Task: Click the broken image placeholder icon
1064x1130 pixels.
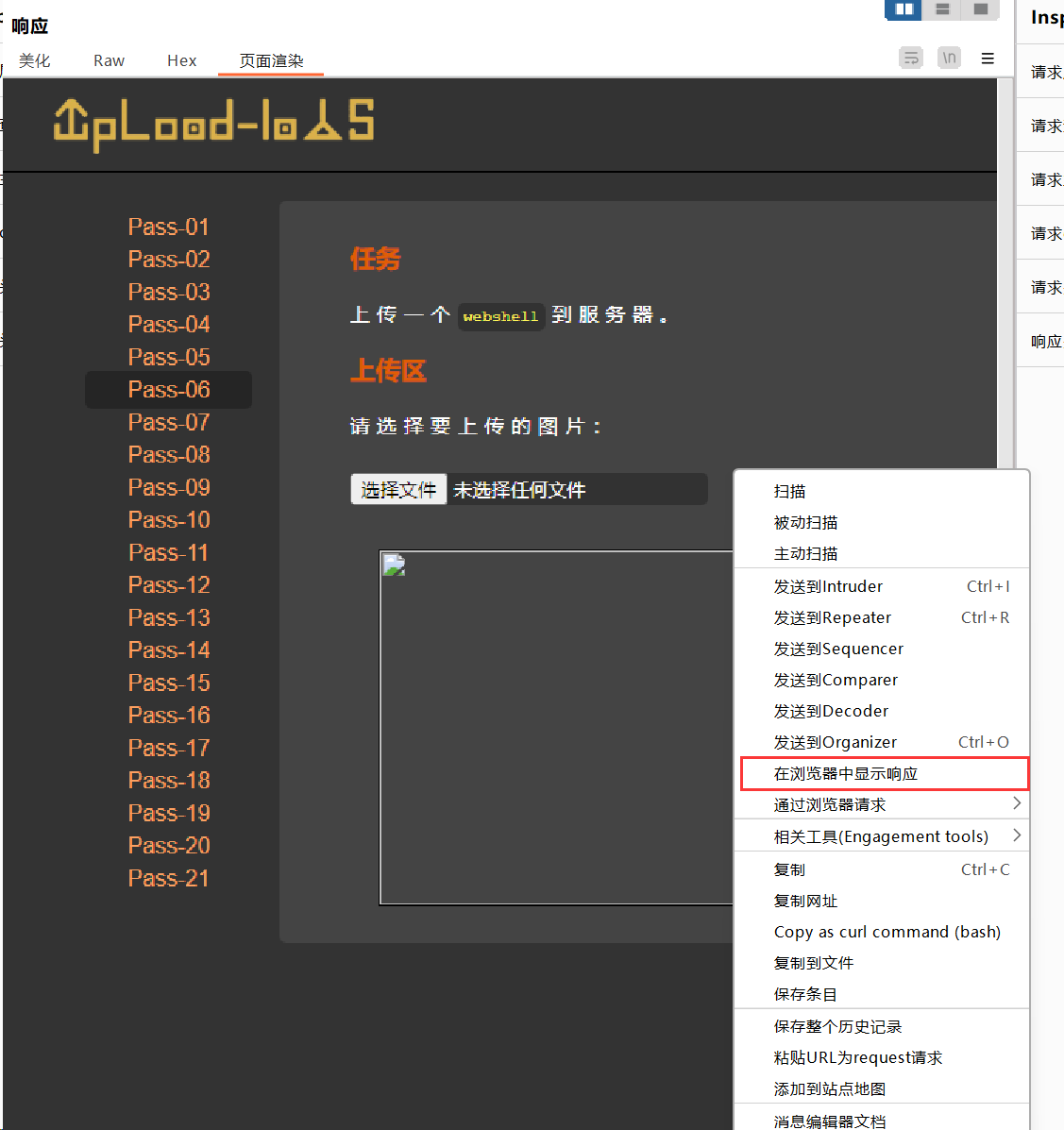Action: (394, 565)
